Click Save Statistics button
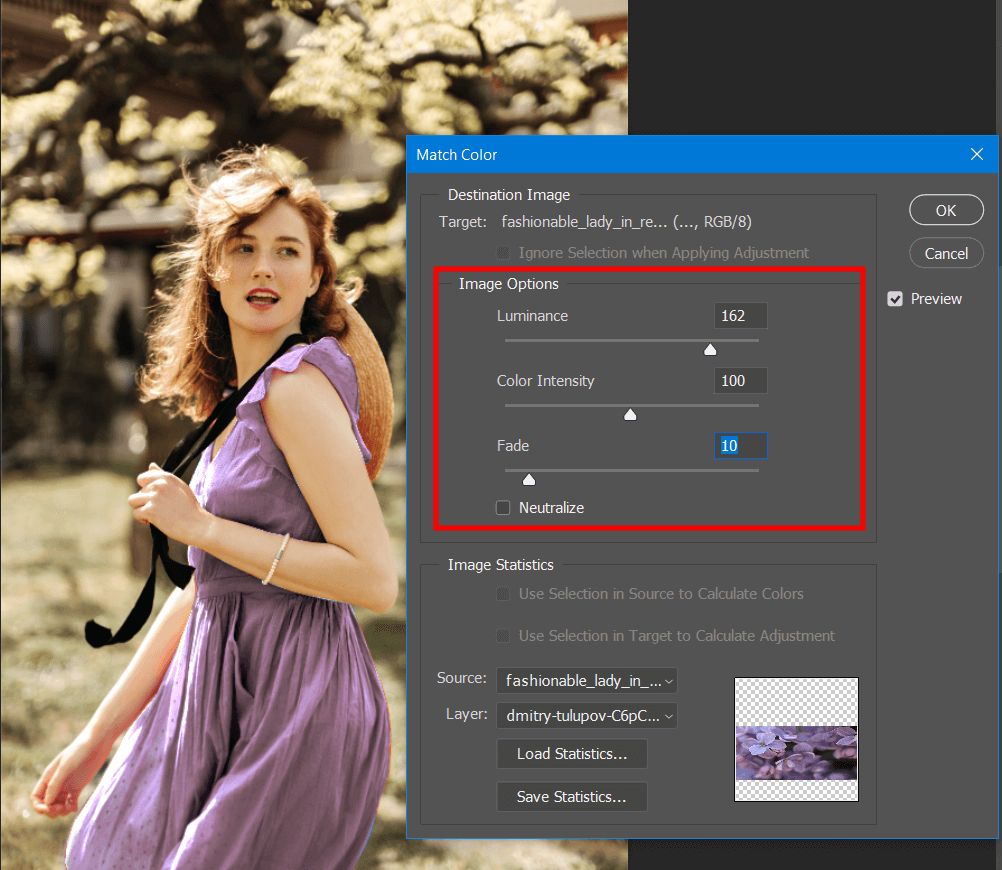Screen dimensions: 1002x870 (571, 797)
